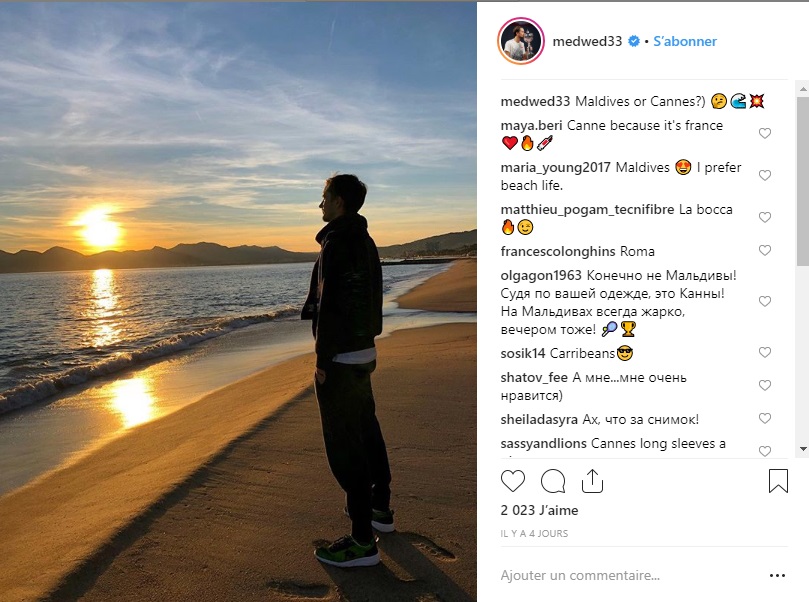Viewport: 809px width, 602px height.
Task: Like maria_young2017's Maldives comment
Action: pyautogui.click(x=765, y=175)
